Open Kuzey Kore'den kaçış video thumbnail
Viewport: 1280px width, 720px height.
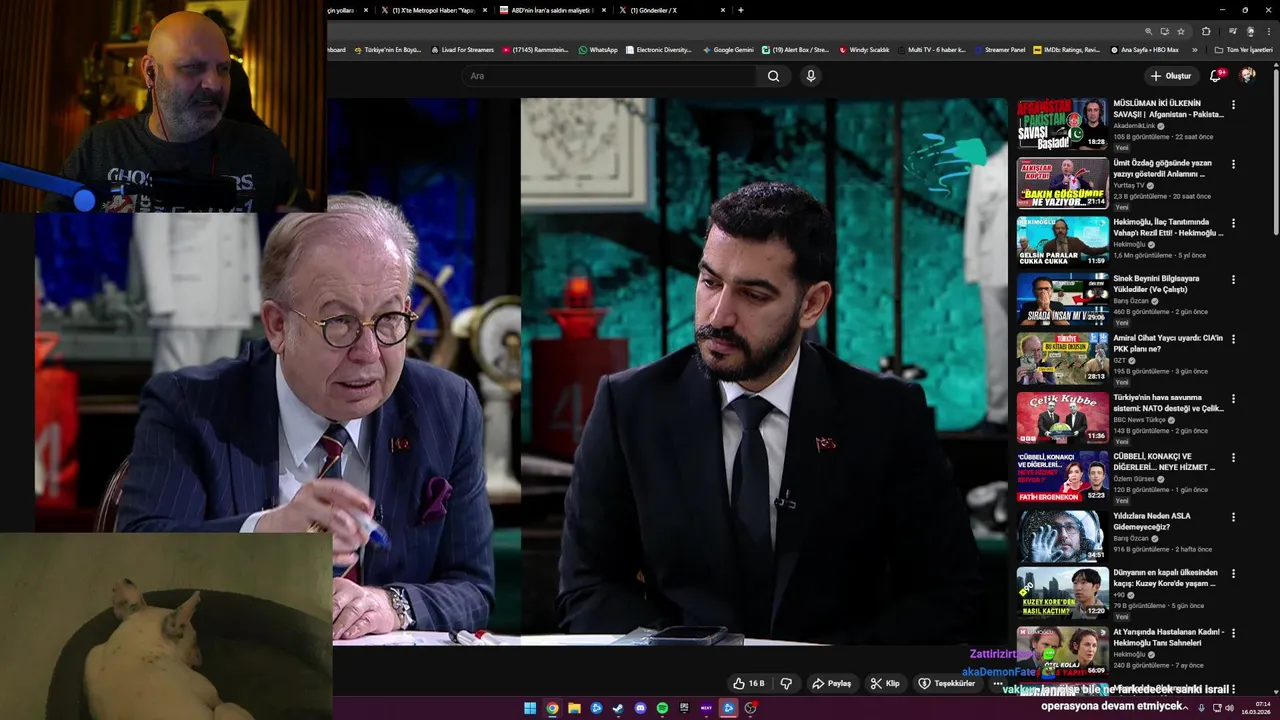point(1062,594)
